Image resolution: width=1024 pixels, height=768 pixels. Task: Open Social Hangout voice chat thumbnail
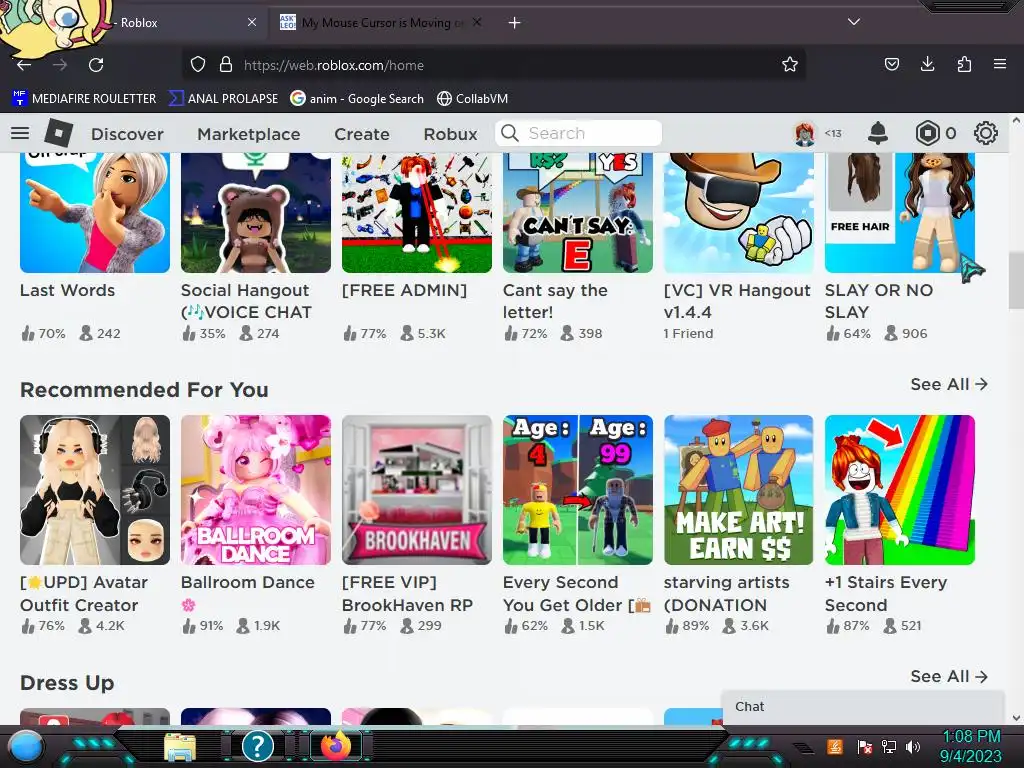[256, 213]
